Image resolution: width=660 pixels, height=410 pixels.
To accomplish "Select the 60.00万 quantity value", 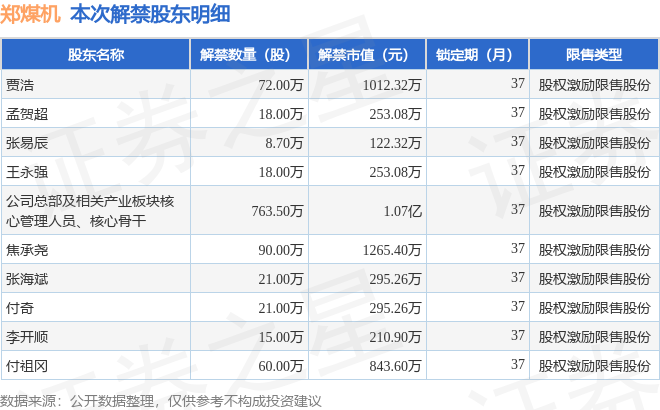I will 281,366.
